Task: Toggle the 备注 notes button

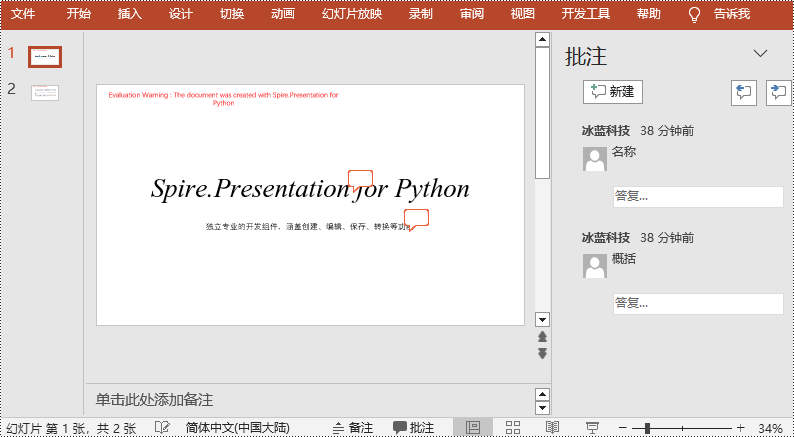Action: [353, 428]
